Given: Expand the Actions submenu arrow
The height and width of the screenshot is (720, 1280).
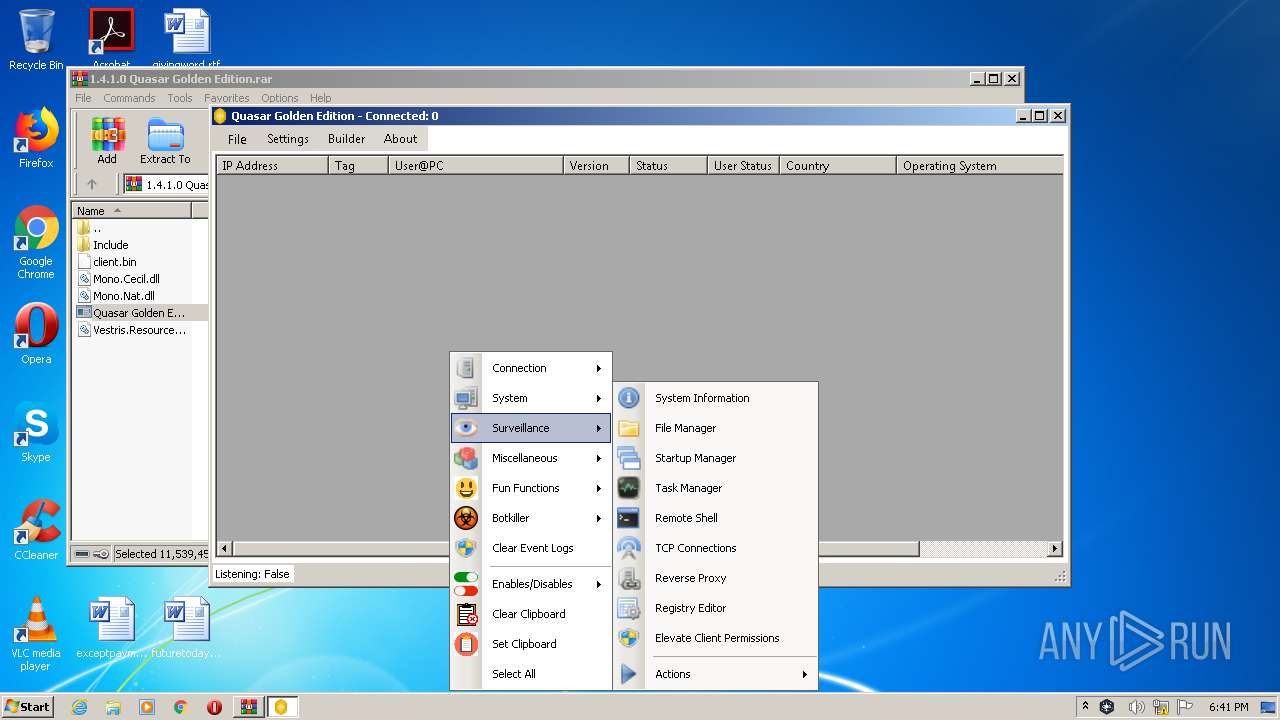Looking at the screenshot, I should click(804, 674).
